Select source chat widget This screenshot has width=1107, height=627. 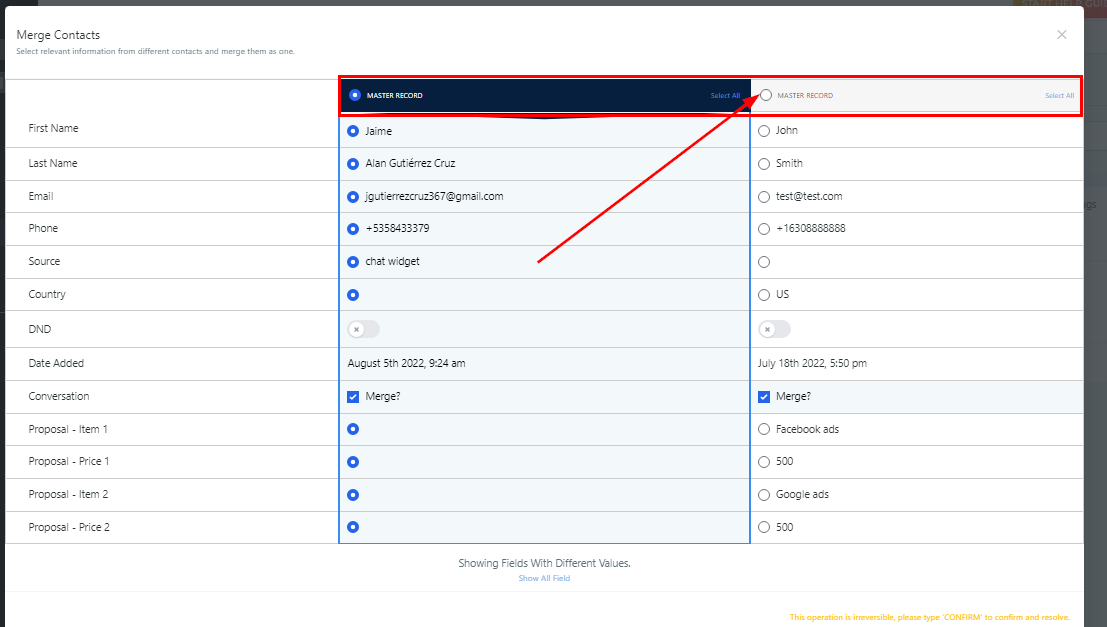(x=353, y=262)
